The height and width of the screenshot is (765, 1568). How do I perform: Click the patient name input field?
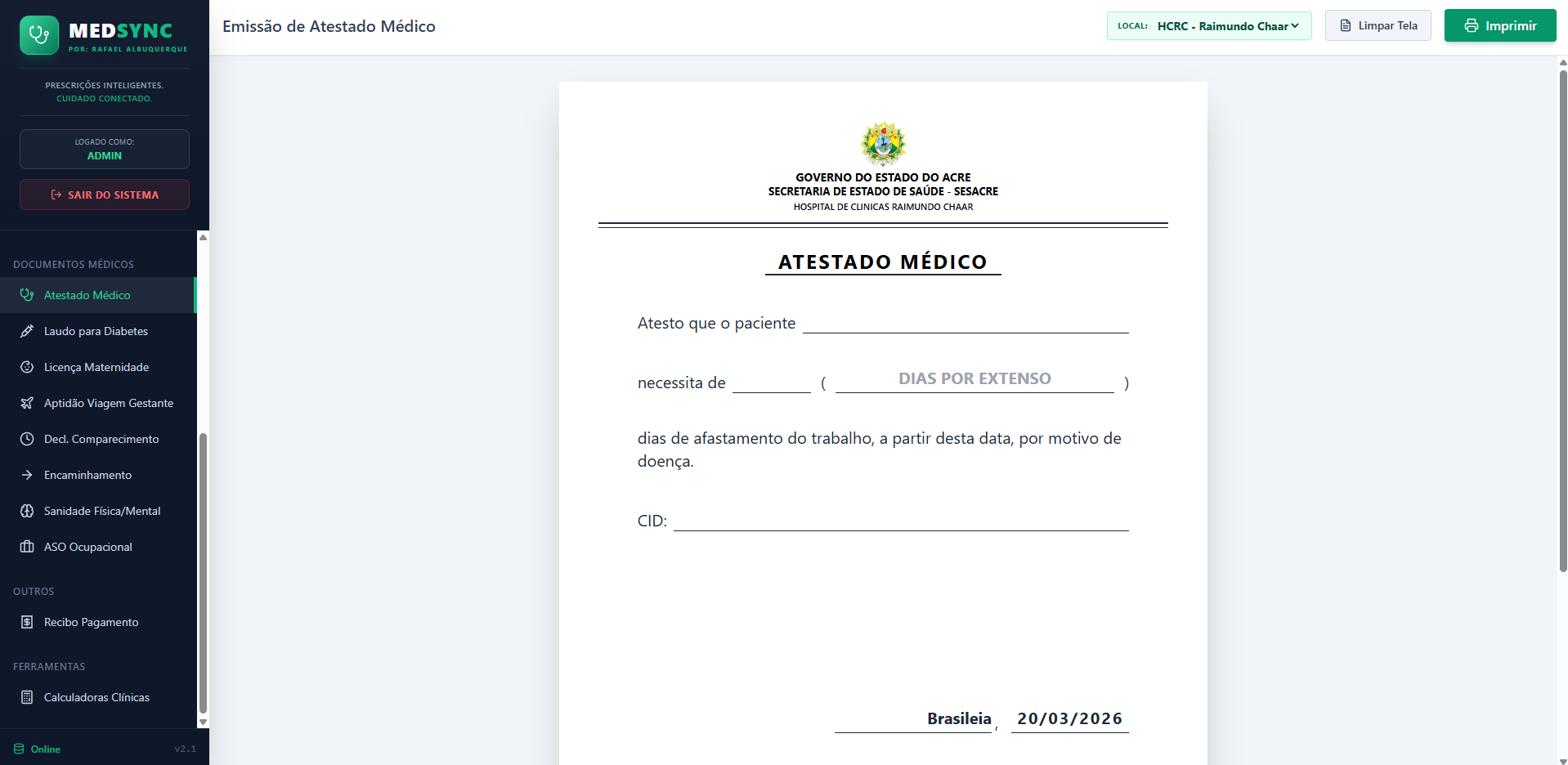click(965, 323)
